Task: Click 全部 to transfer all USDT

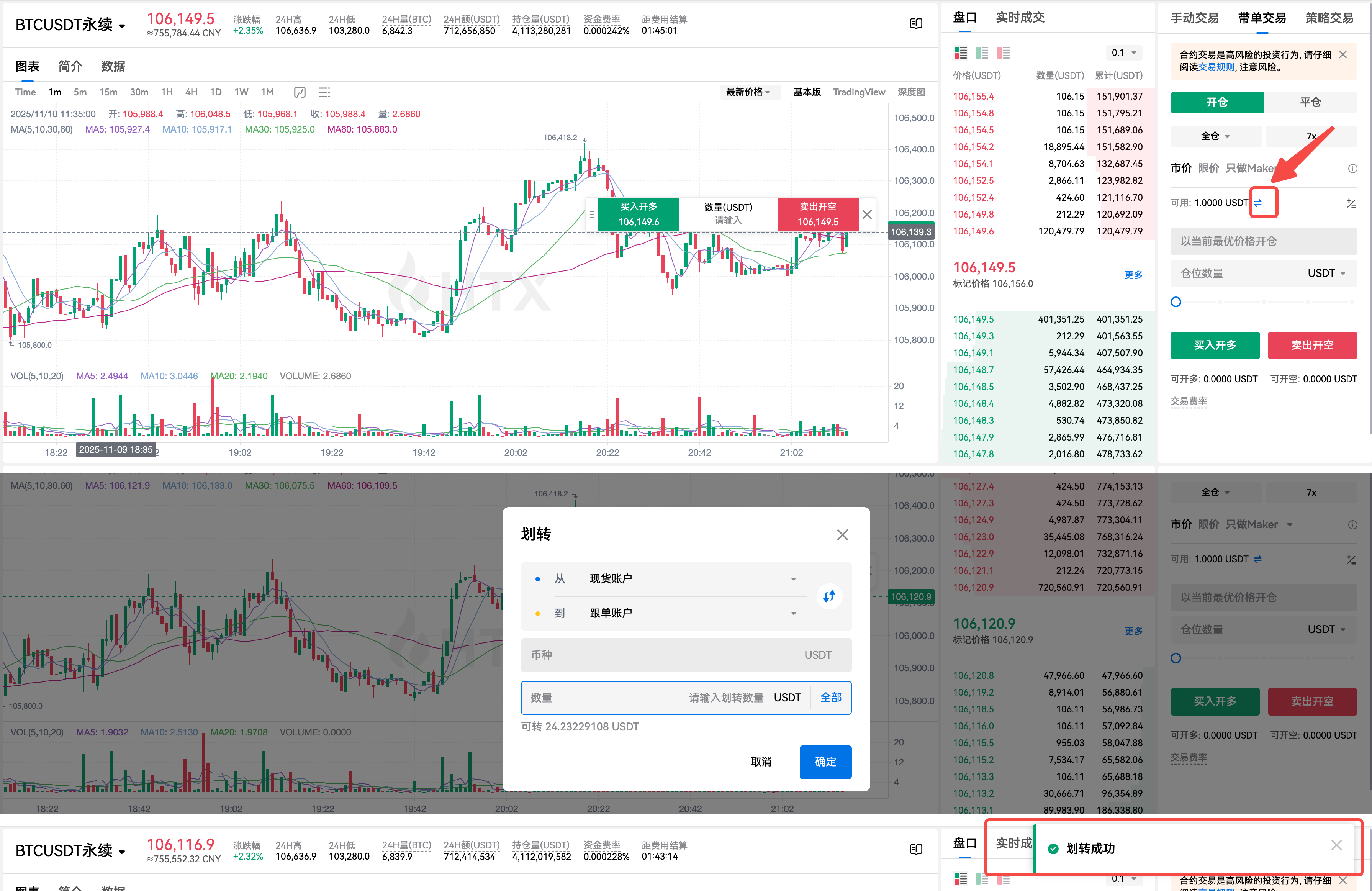Action: [831, 697]
